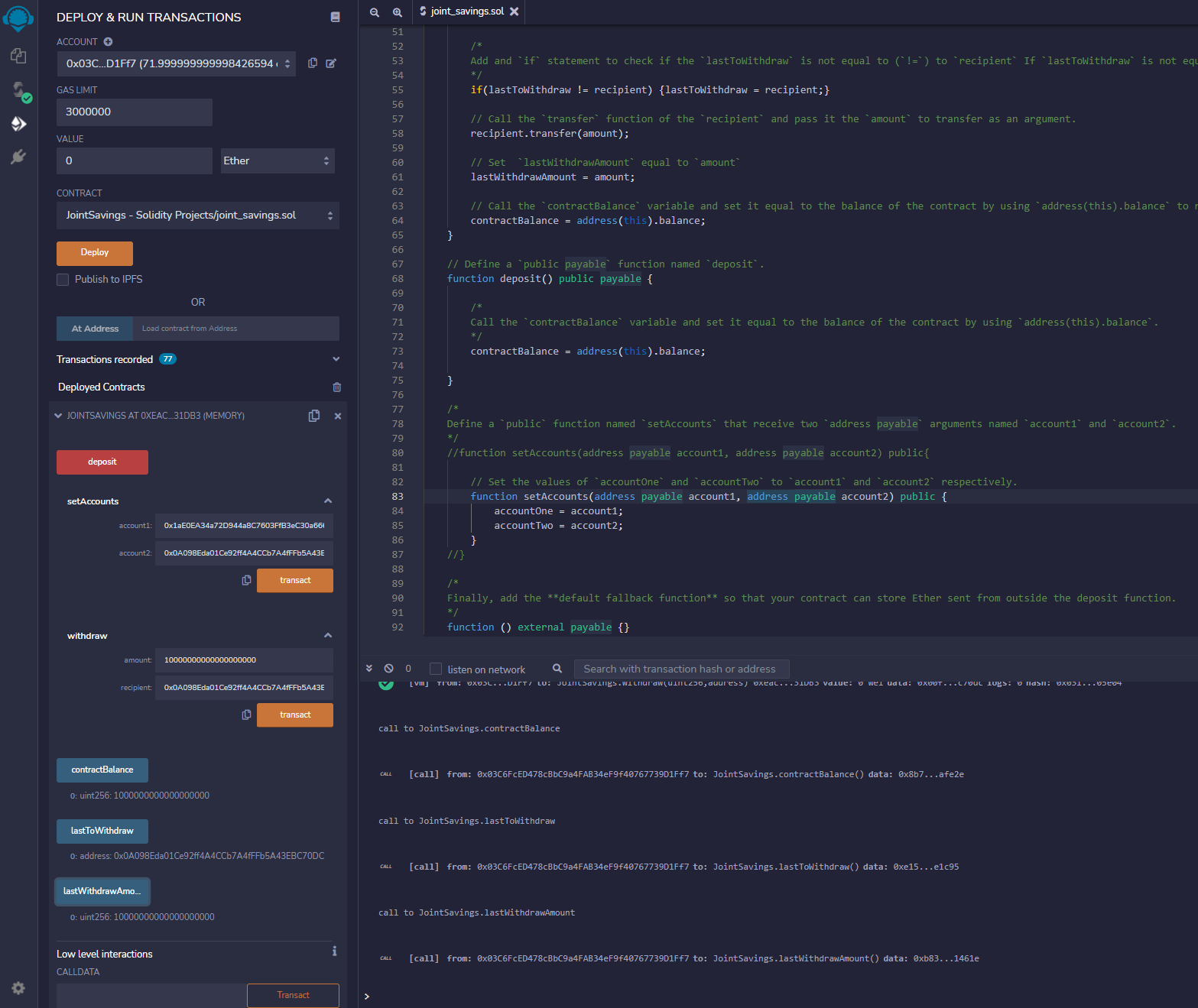Call lastWithdrawAmount getter button
This screenshot has height=1008, width=1198.
[102, 891]
